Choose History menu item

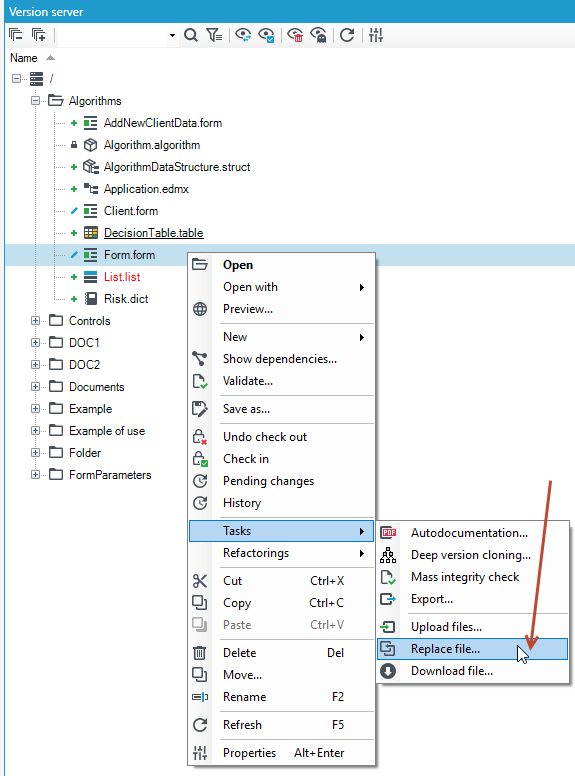(x=282, y=503)
